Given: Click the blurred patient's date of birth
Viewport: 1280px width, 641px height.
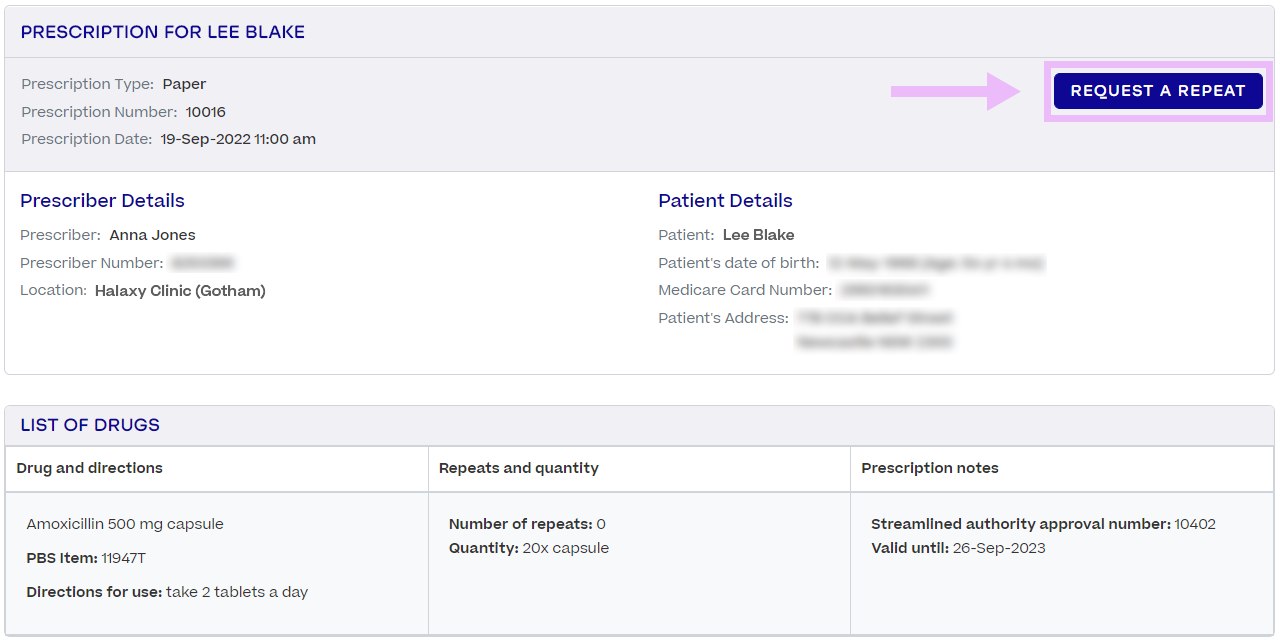Looking at the screenshot, I should pyautogui.click(x=935, y=263).
